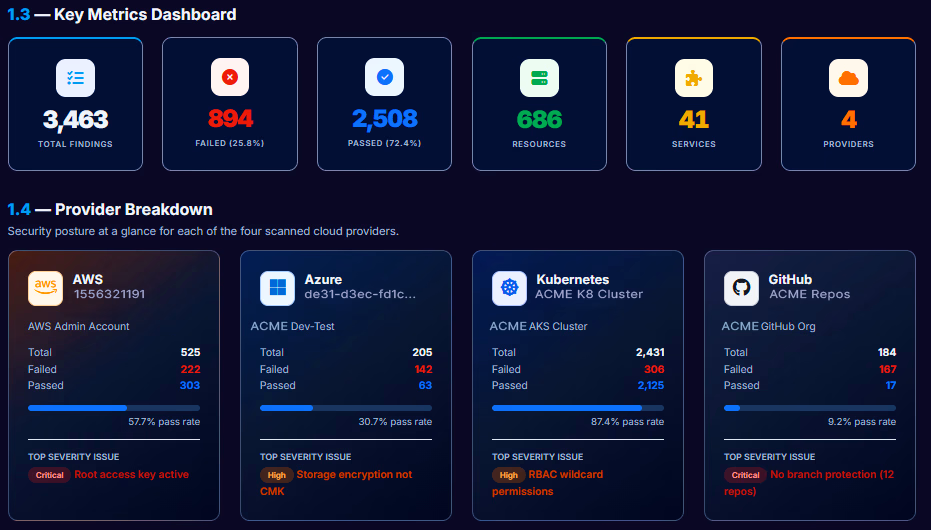Click the High badge on Kubernetes card
931x530 pixels.
point(508,475)
